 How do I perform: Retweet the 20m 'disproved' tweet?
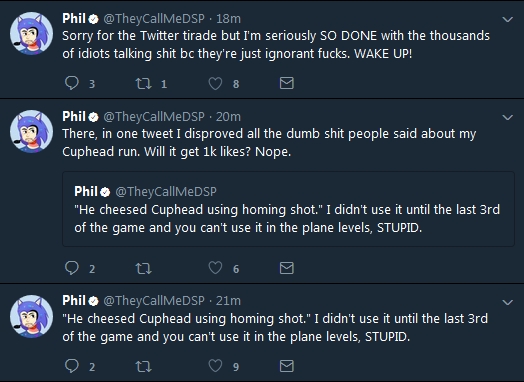click(143, 268)
